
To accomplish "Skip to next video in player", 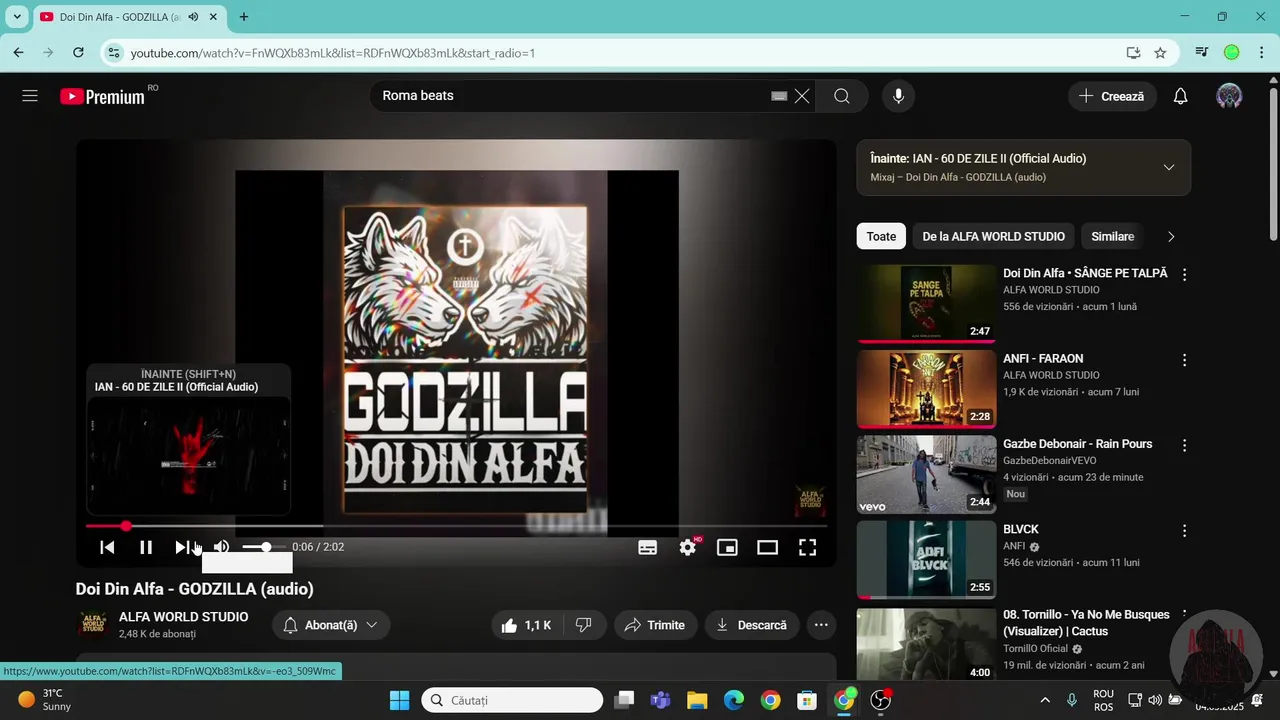I will (x=183, y=547).
